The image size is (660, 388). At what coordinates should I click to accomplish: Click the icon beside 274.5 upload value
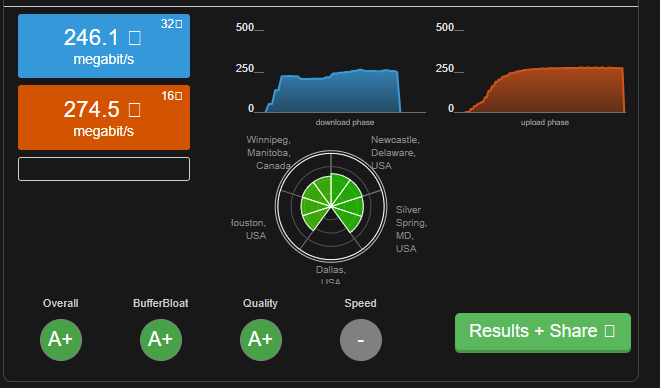tap(134, 110)
